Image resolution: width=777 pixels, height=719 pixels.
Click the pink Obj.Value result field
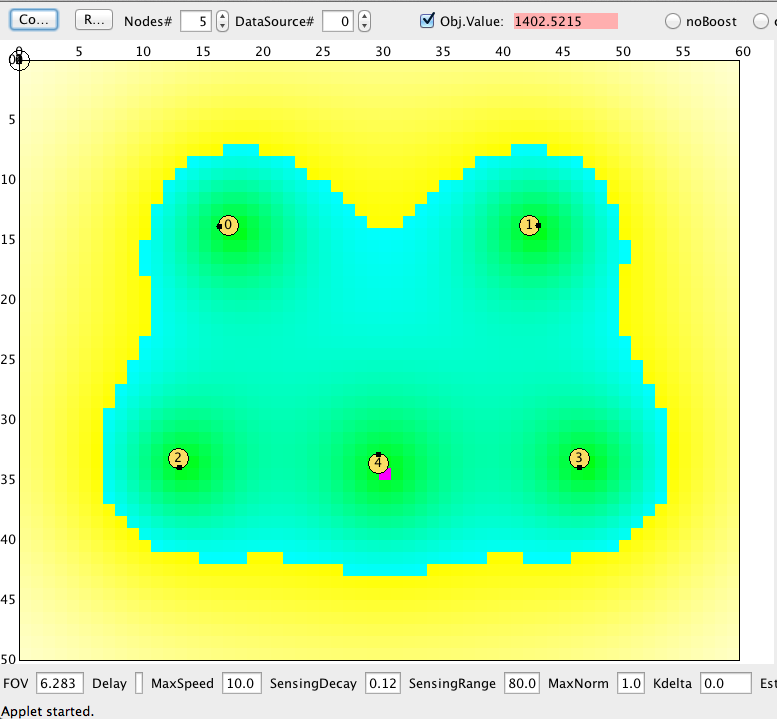pyautogui.click(x=565, y=21)
